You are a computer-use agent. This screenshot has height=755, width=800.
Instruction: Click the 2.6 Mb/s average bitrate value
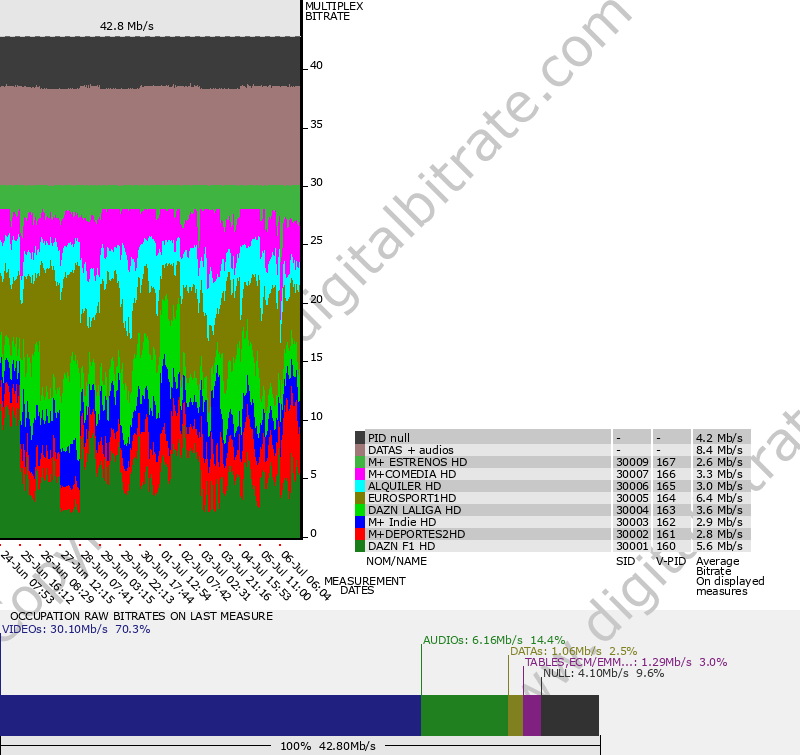coord(719,462)
